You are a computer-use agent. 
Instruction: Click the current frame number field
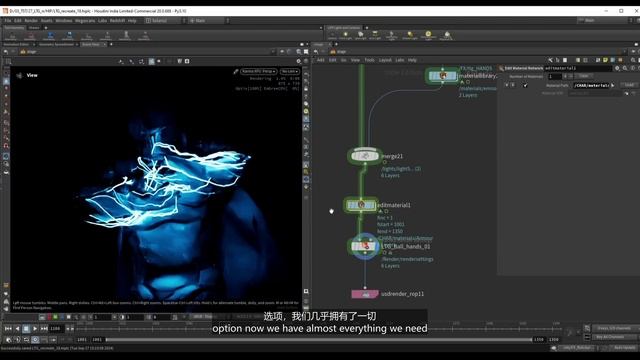pyautogui.click(x=56, y=328)
